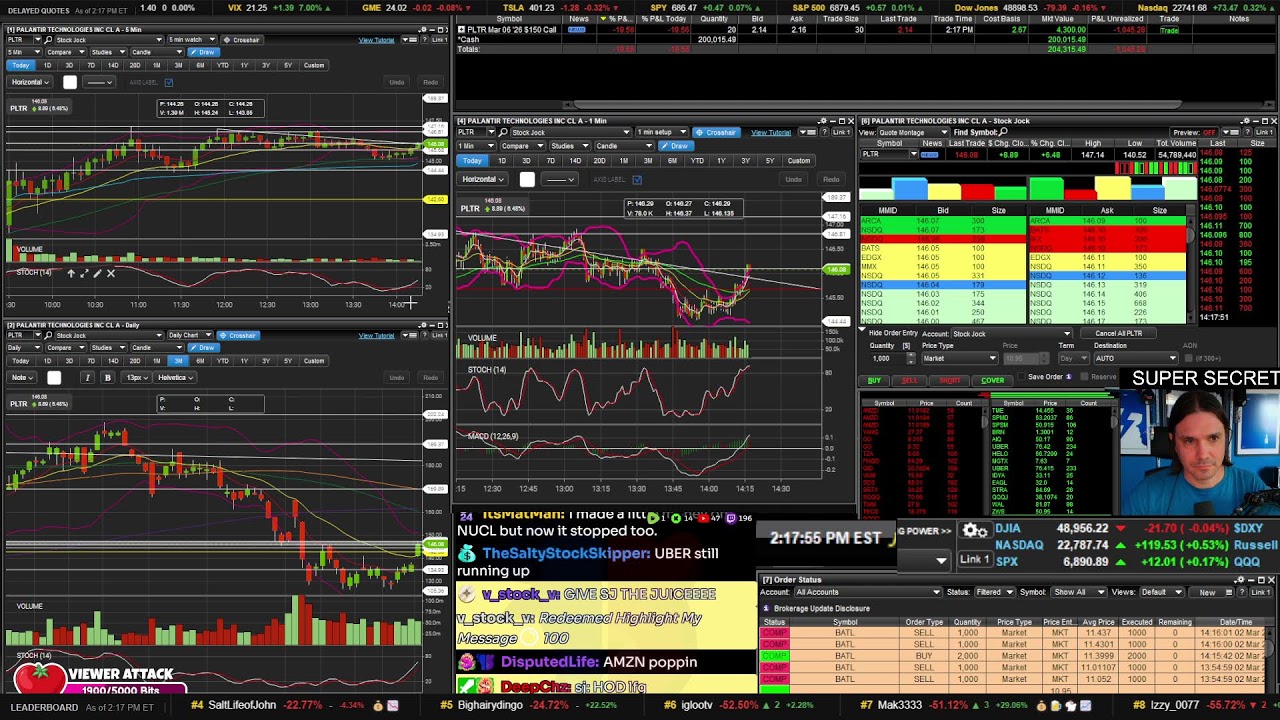This screenshot has height=720, width=1280.
Task: Open Quote Montage view dropdown
Action: pos(915,132)
